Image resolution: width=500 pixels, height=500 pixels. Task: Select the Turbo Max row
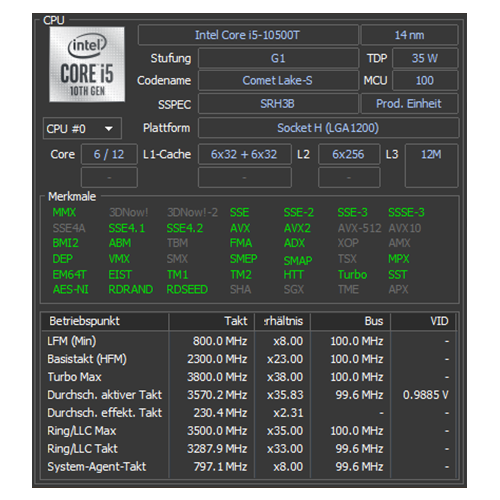pyautogui.click(x=249, y=377)
